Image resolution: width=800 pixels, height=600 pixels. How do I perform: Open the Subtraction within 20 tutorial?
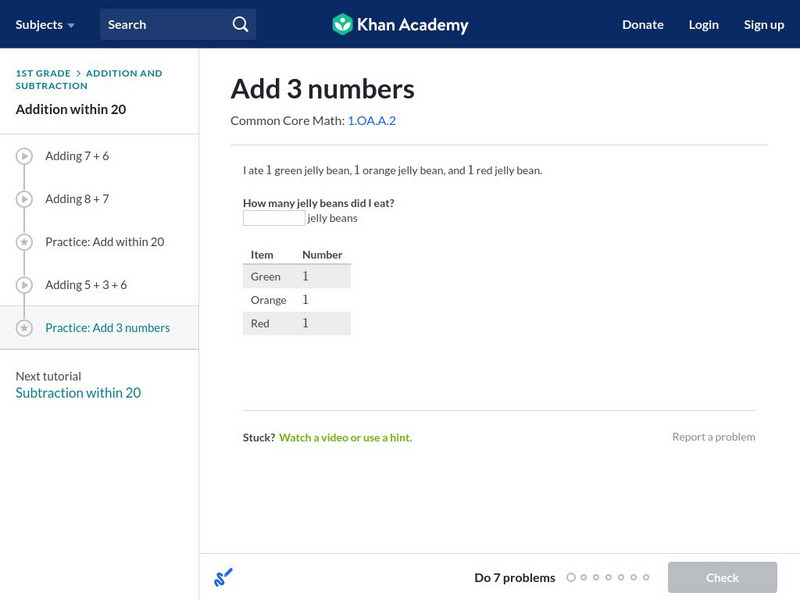click(77, 392)
